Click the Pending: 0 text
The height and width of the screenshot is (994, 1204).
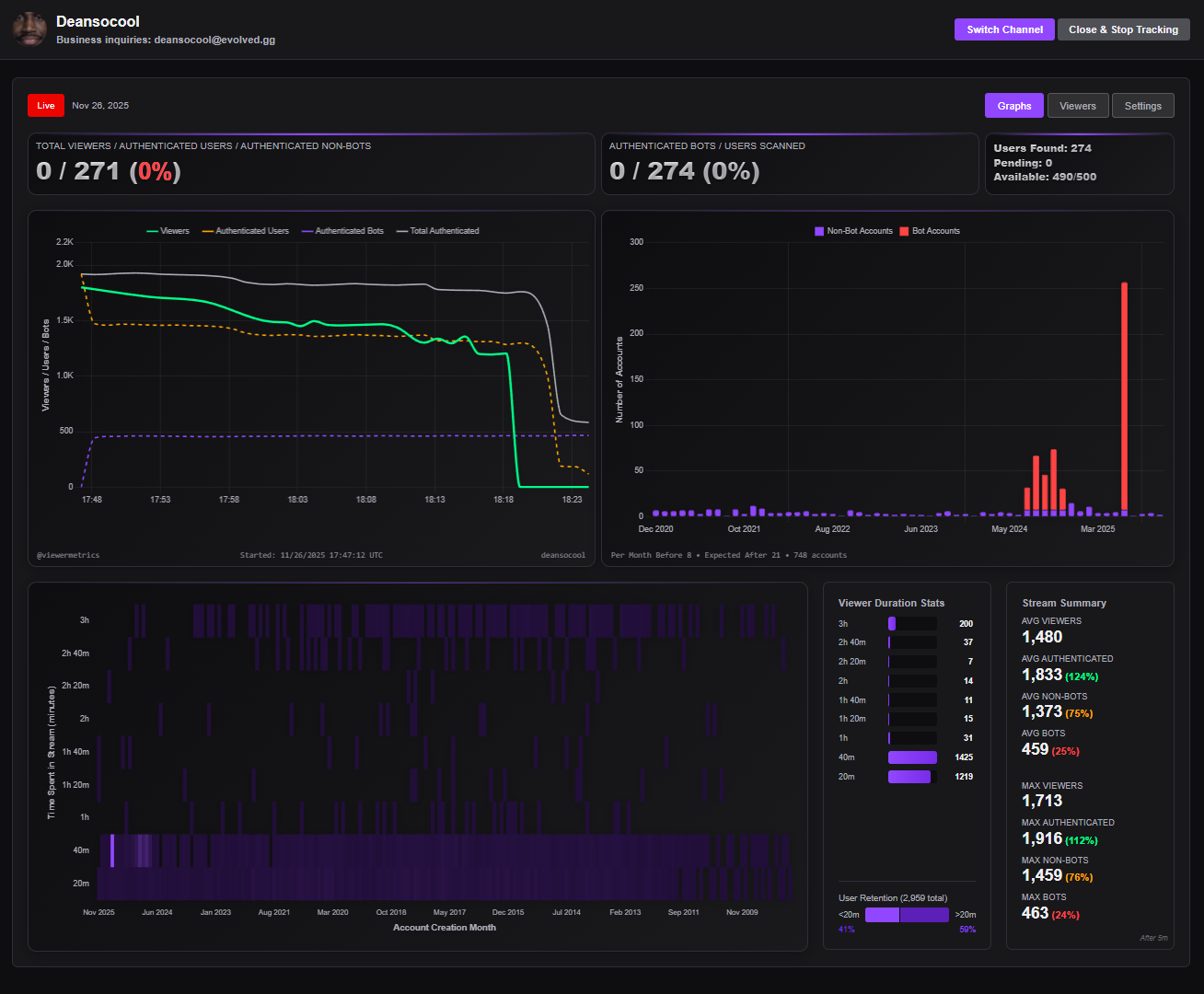pos(1023,163)
